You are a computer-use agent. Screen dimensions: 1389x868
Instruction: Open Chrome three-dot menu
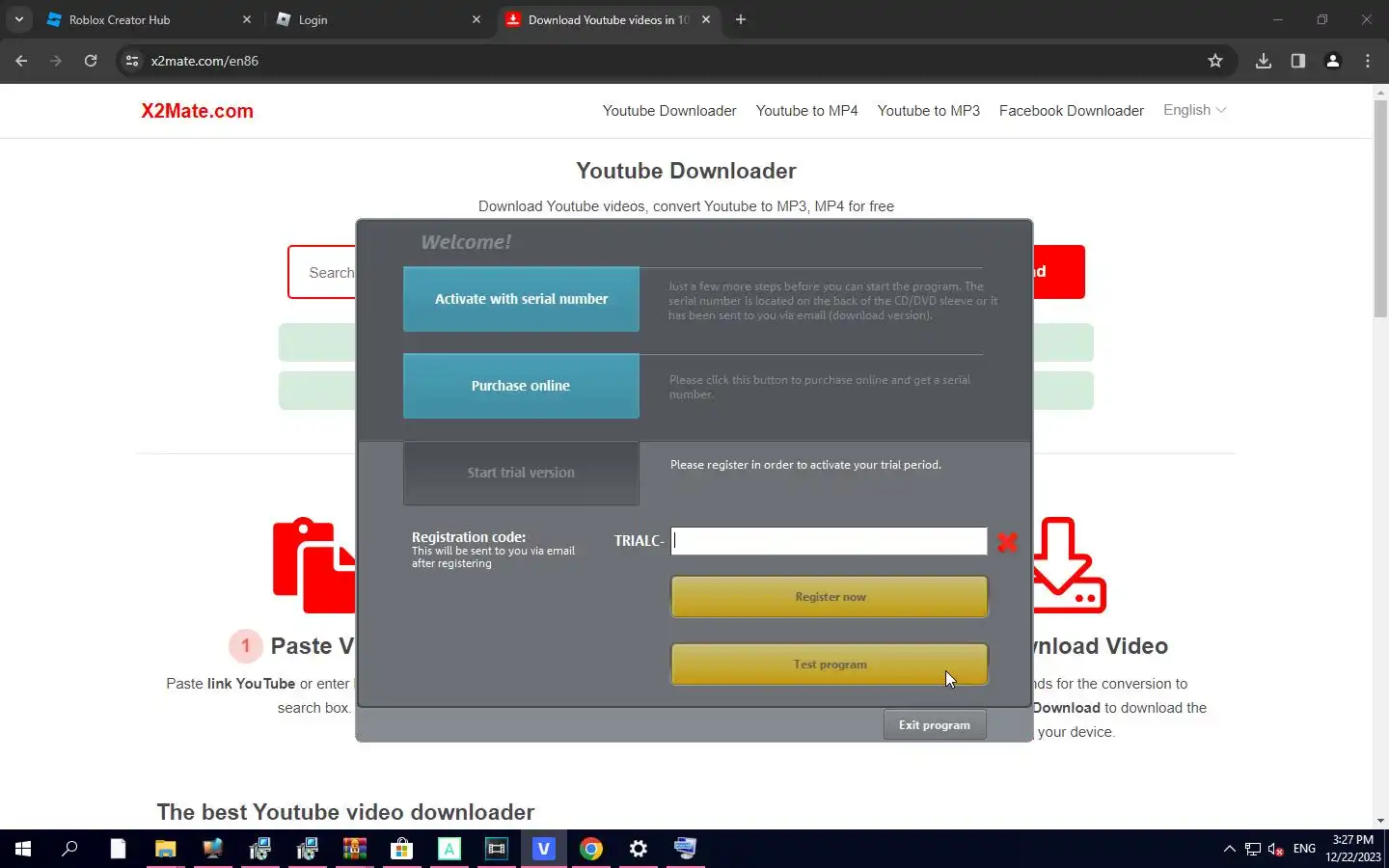(x=1368, y=61)
